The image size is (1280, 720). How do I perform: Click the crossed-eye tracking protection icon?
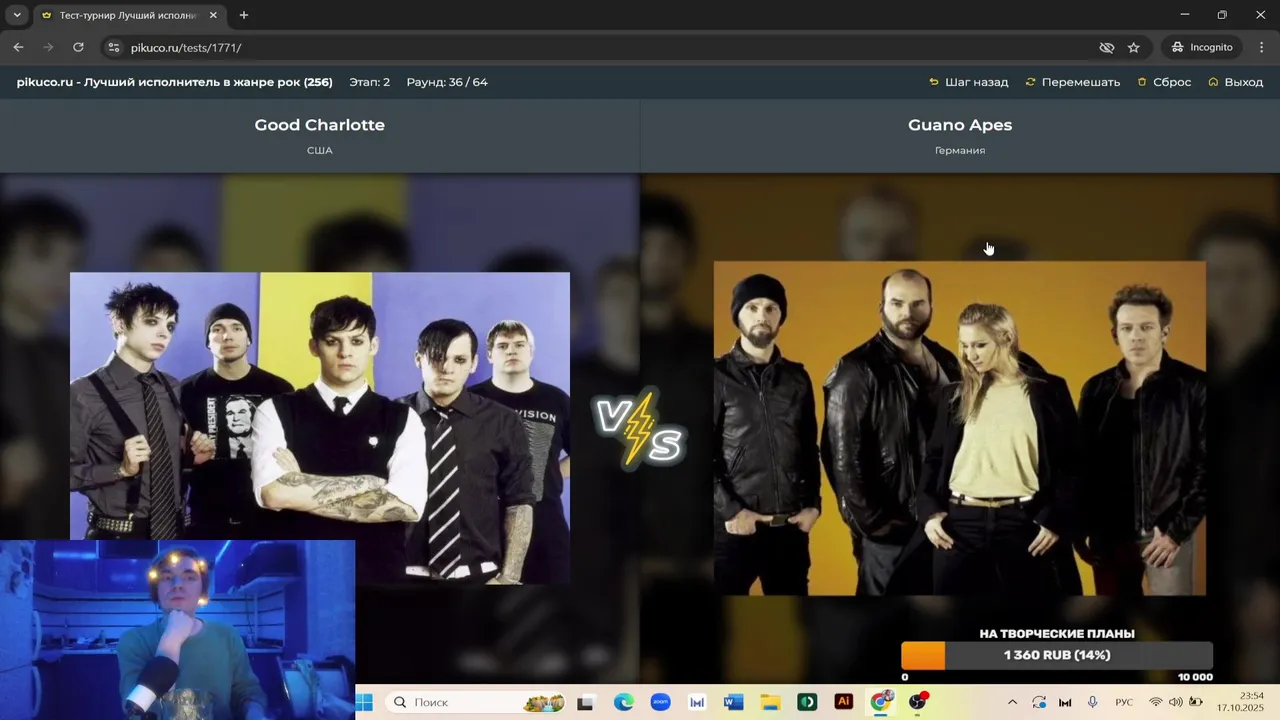tap(1106, 47)
